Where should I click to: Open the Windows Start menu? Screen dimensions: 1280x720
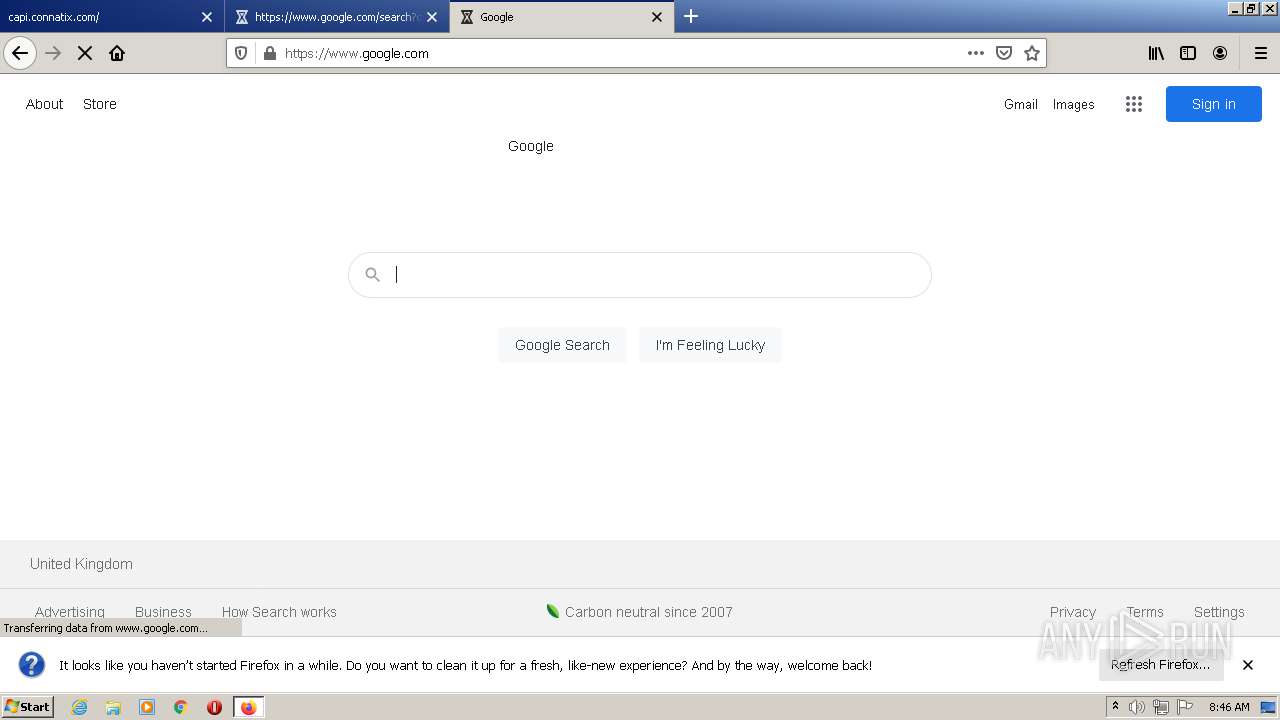[x=27, y=707]
